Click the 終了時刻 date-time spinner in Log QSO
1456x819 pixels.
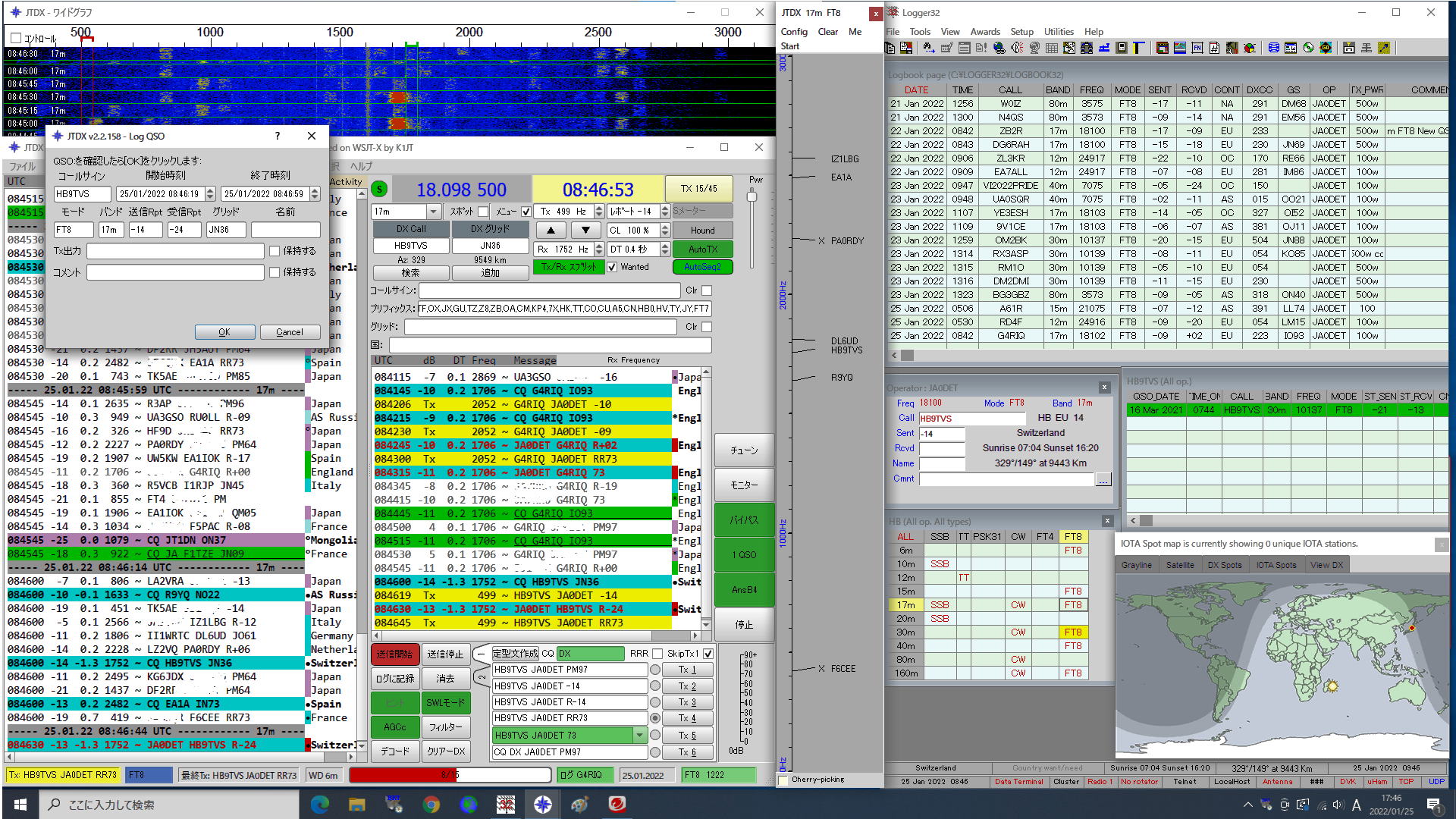[x=315, y=194]
